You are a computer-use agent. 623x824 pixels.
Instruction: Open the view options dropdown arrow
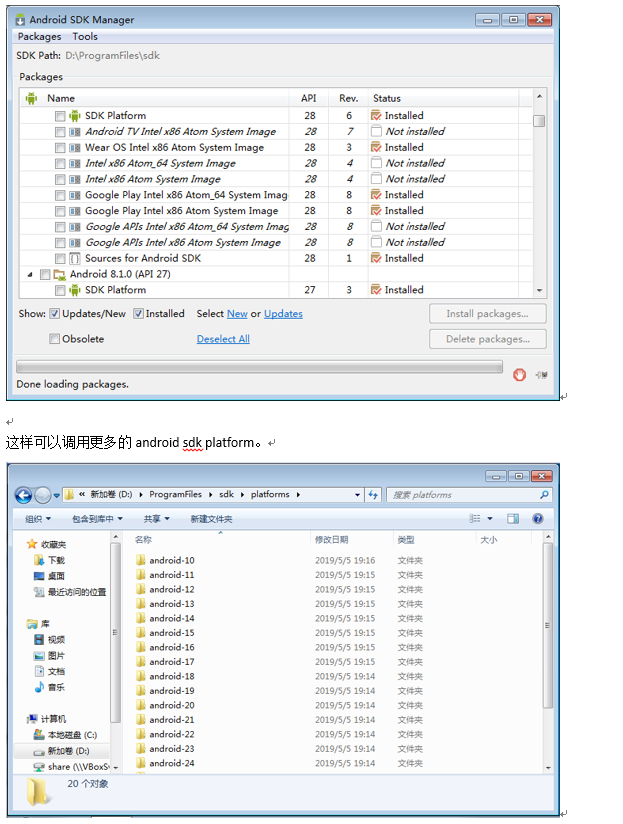[x=490, y=519]
